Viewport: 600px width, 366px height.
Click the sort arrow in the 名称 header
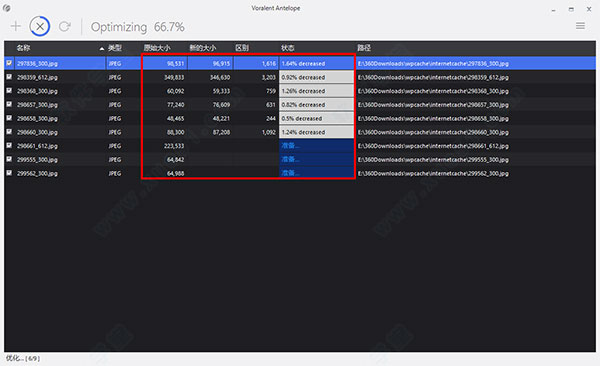(x=101, y=49)
